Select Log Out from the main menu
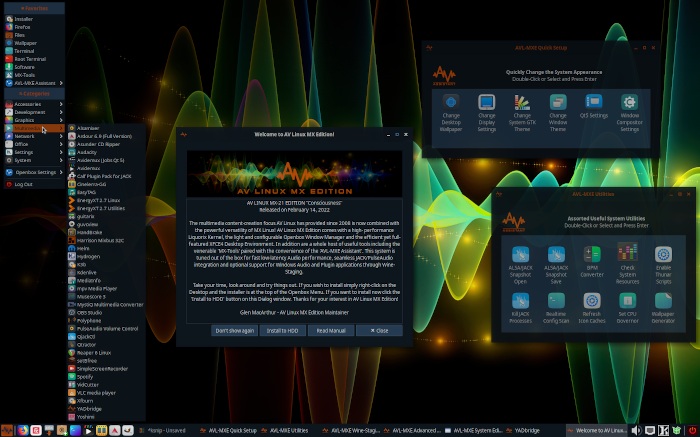The image size is (700, 437). [24, 184]
